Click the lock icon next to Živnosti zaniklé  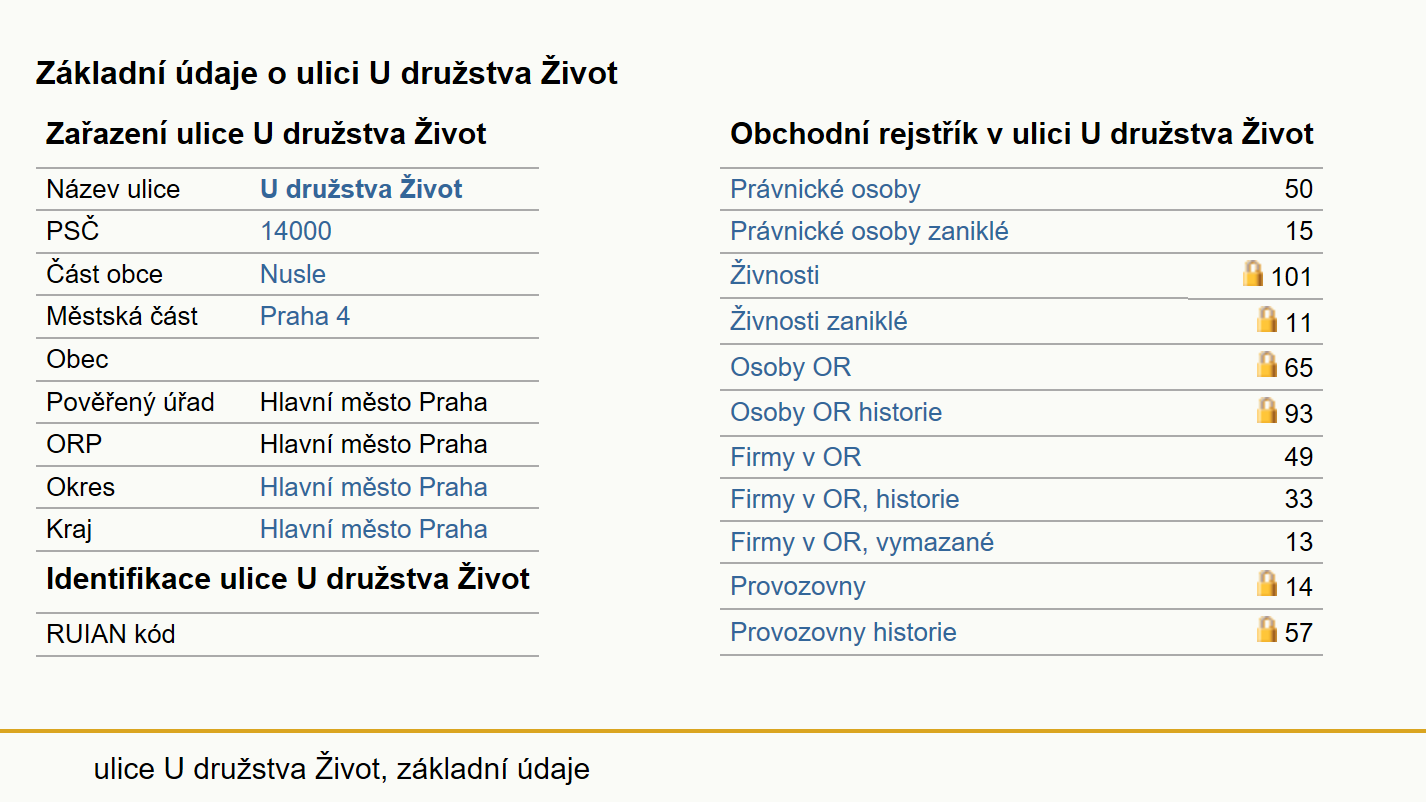(x=1267, y=320)
